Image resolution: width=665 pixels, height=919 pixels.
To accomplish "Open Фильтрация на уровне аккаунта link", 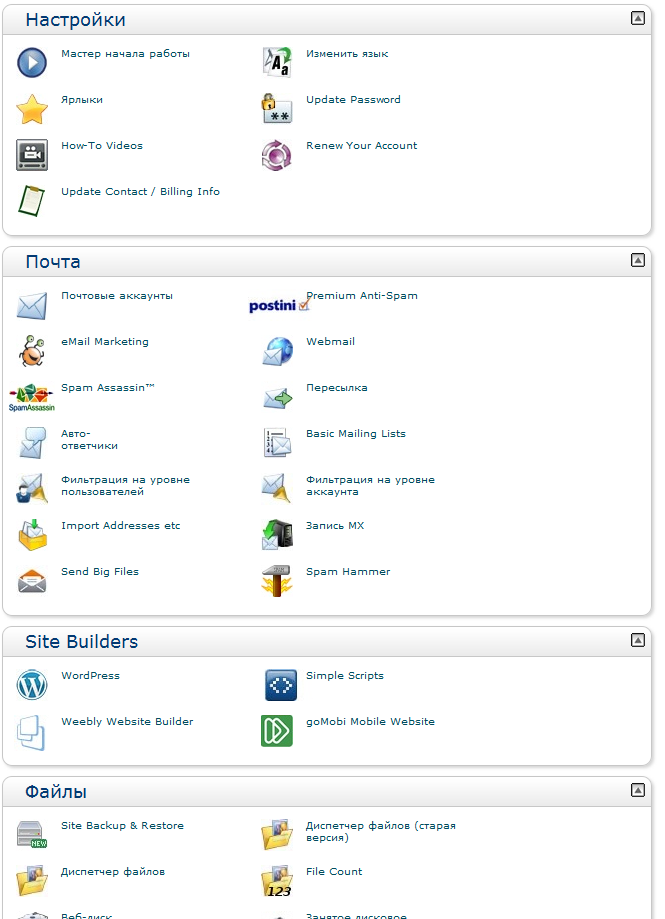I will [x=370, y=486].
